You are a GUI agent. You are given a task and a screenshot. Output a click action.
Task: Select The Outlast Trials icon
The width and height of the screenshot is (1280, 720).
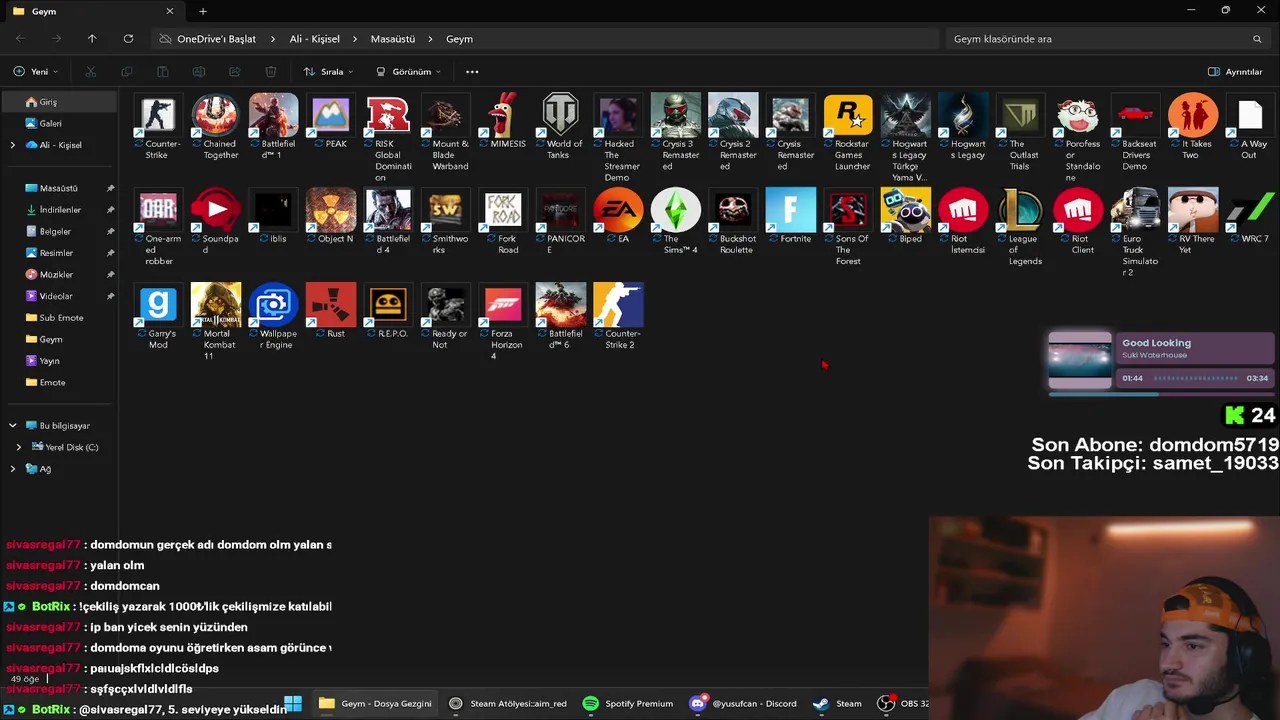(x=1021, y=115)
